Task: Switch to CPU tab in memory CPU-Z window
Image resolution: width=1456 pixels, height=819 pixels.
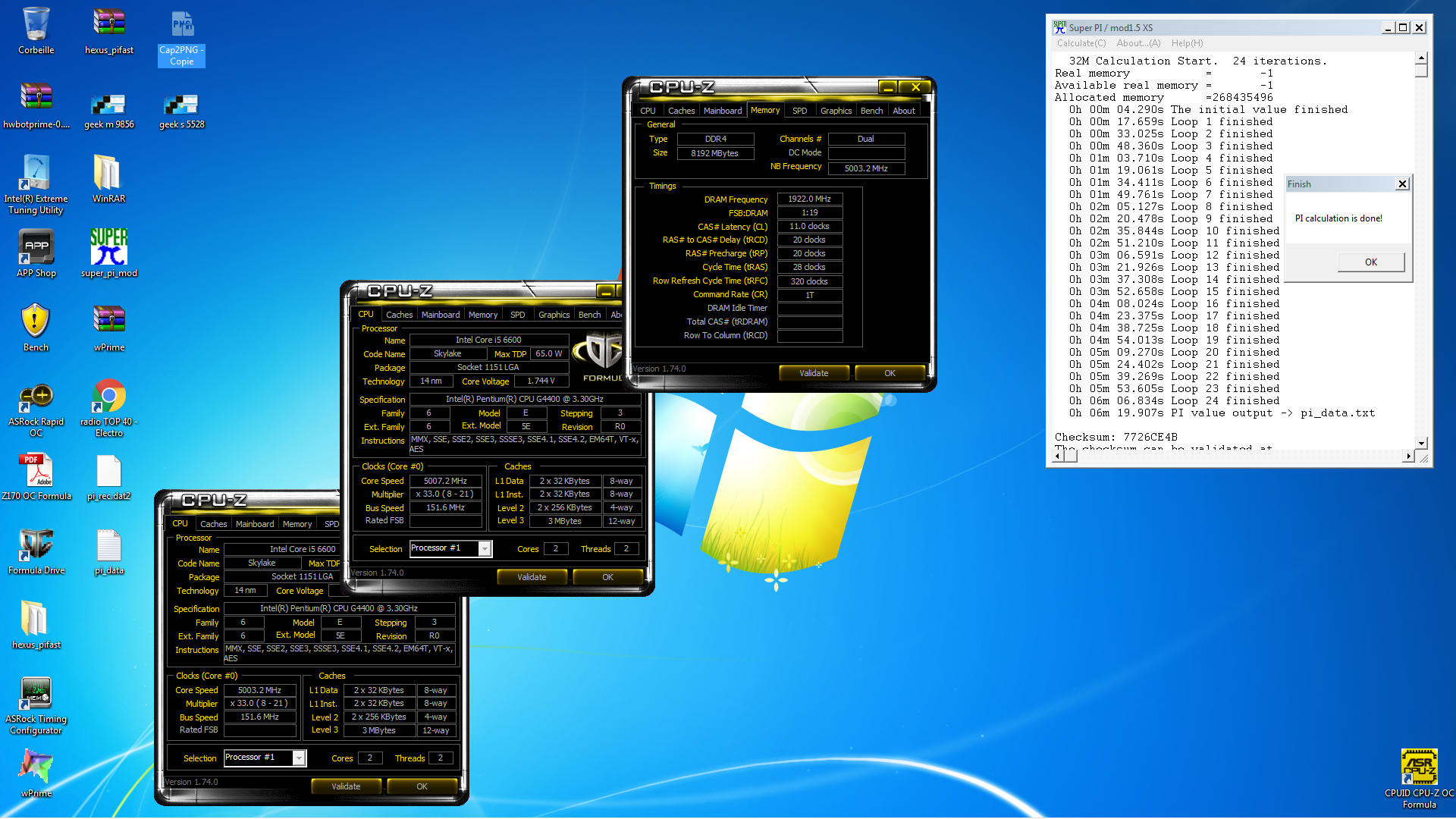Action: click(648, 111)
